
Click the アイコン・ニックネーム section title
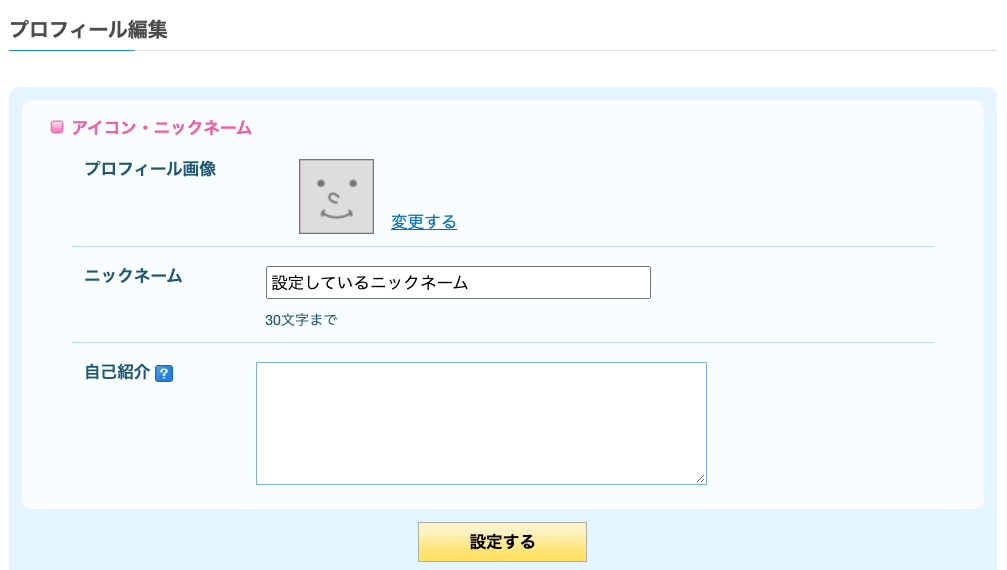click(161, 128)
